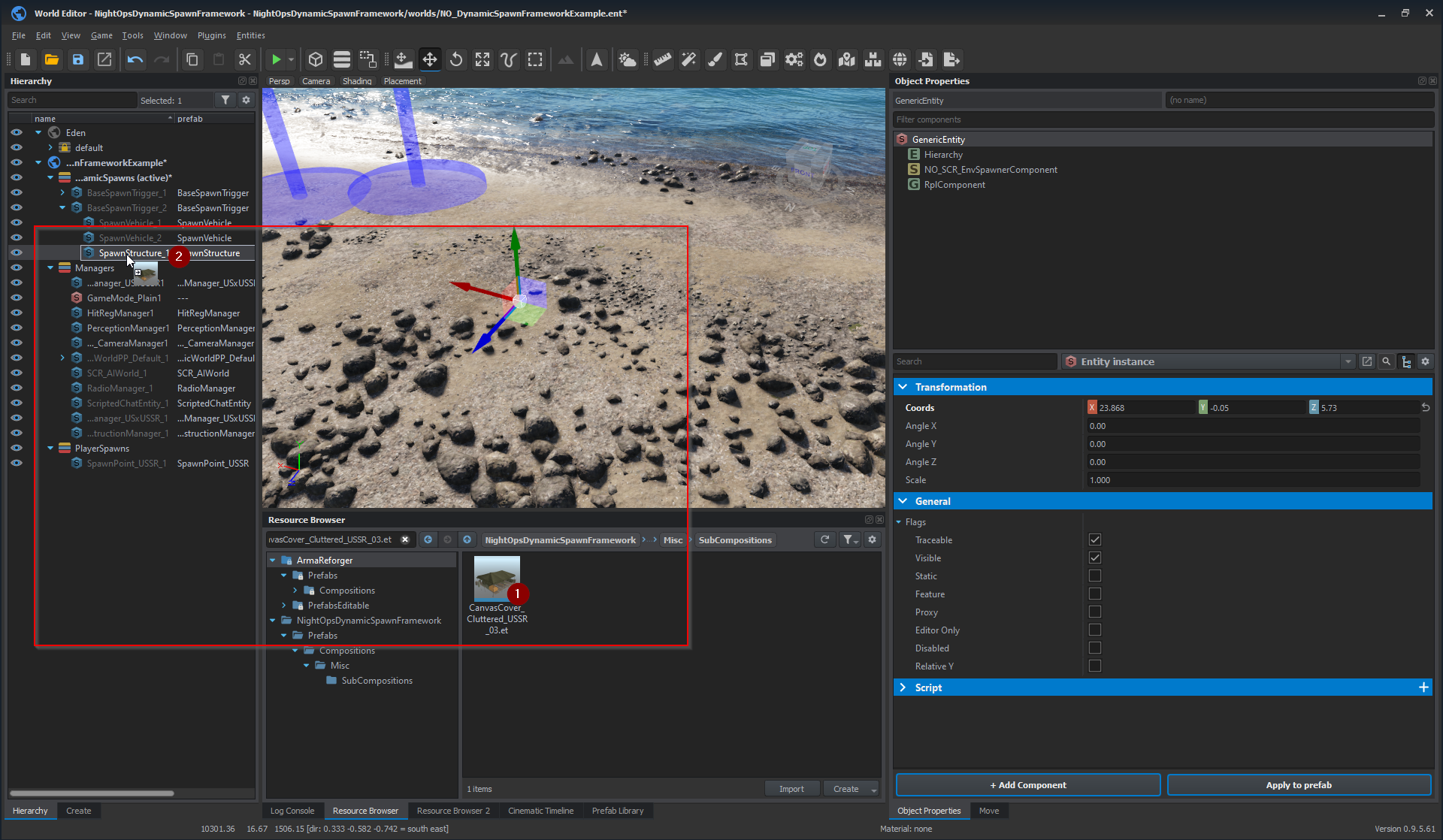This screenshot has height=840, width=1443.
Task: Click the Undo arrow icon
Action: pos(135,59)
